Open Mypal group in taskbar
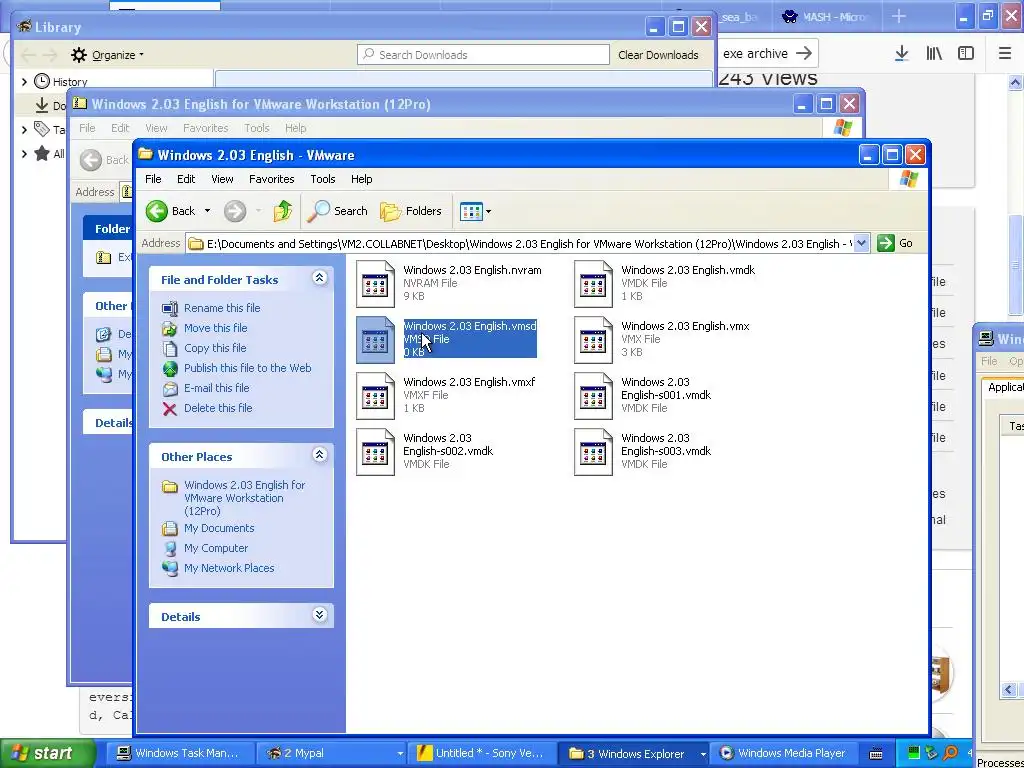 coord(332,753)
